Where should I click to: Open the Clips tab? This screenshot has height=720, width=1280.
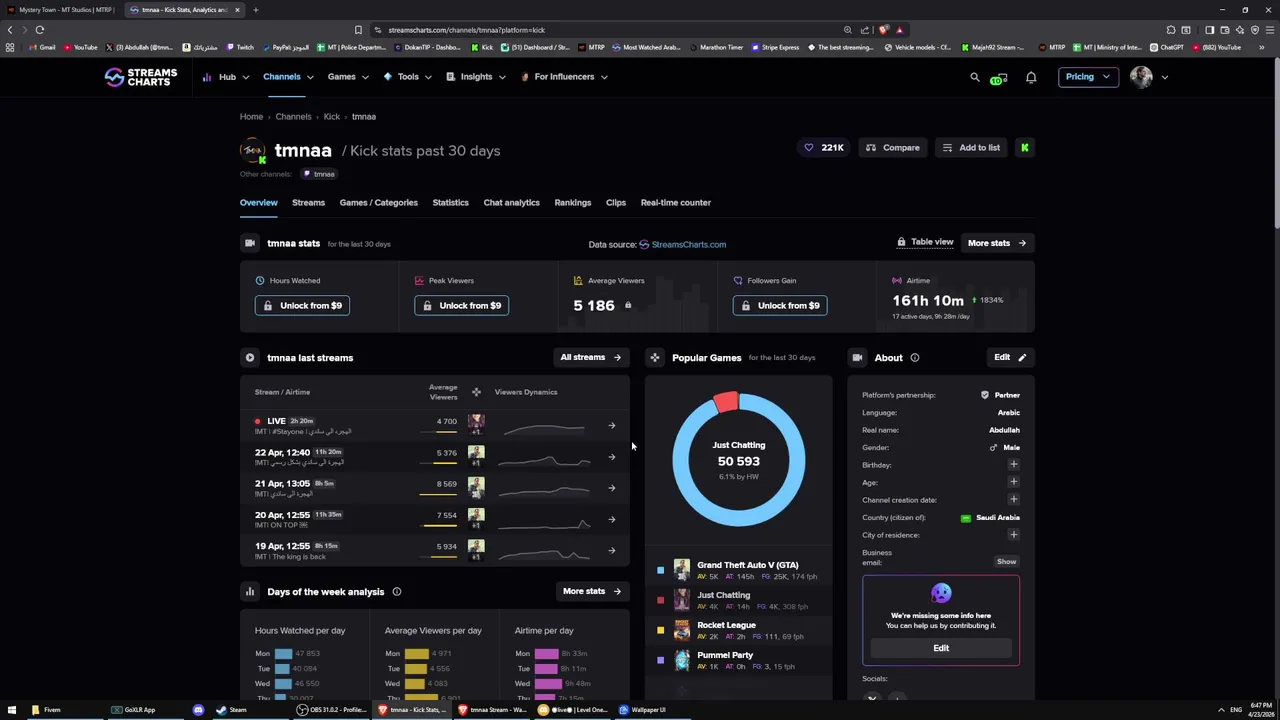tap(616, 203)
